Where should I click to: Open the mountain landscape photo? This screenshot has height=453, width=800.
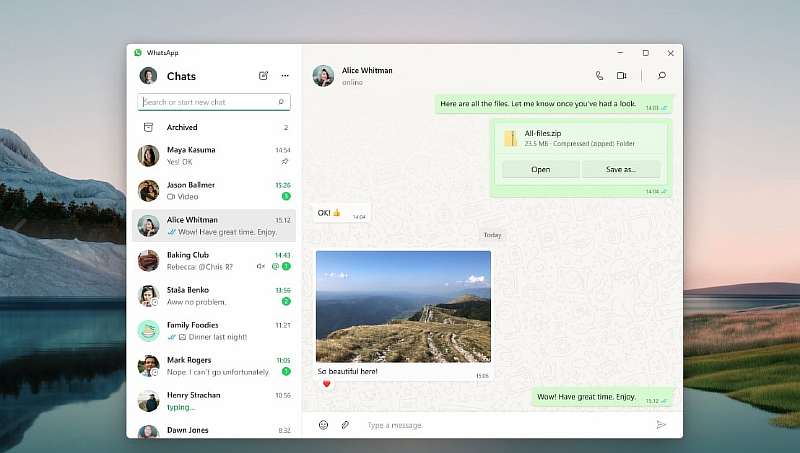403,306
